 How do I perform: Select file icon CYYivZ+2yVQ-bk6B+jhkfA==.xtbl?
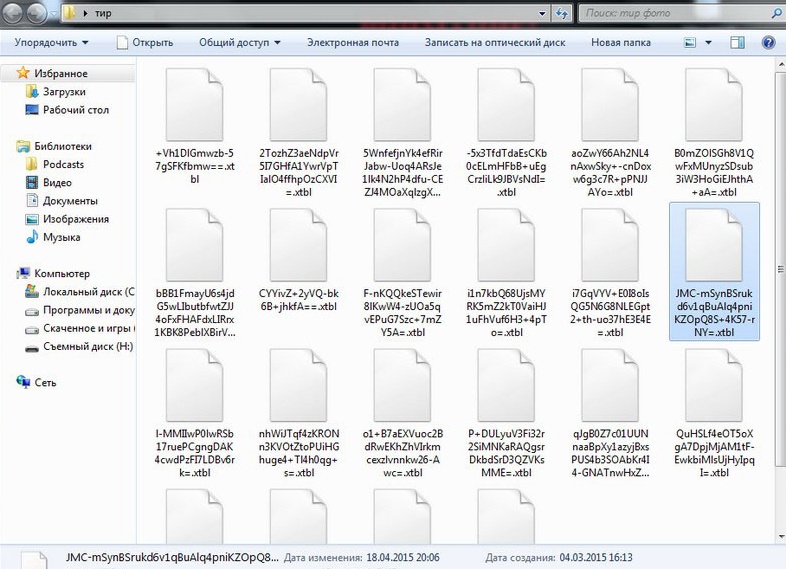[298, 245]
